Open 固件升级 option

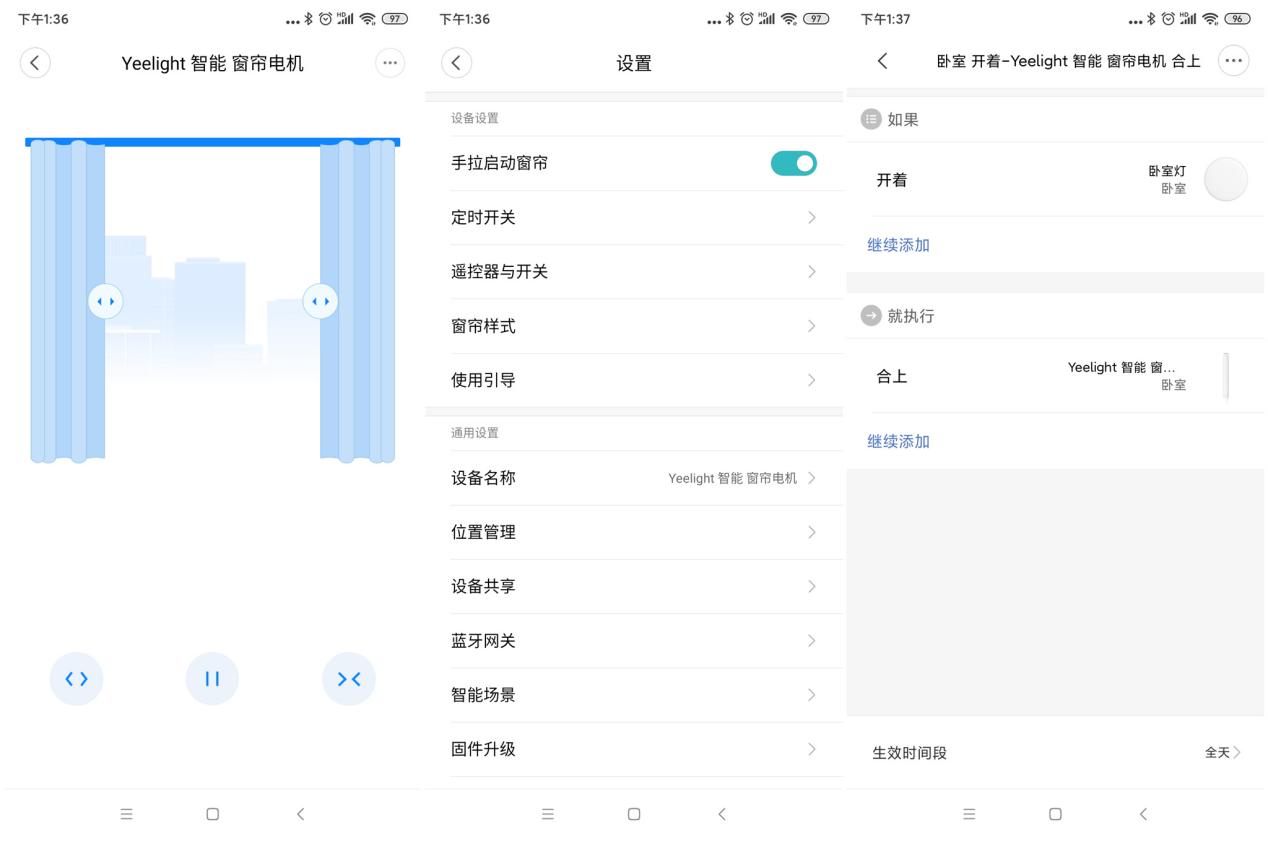coord(634,749)
